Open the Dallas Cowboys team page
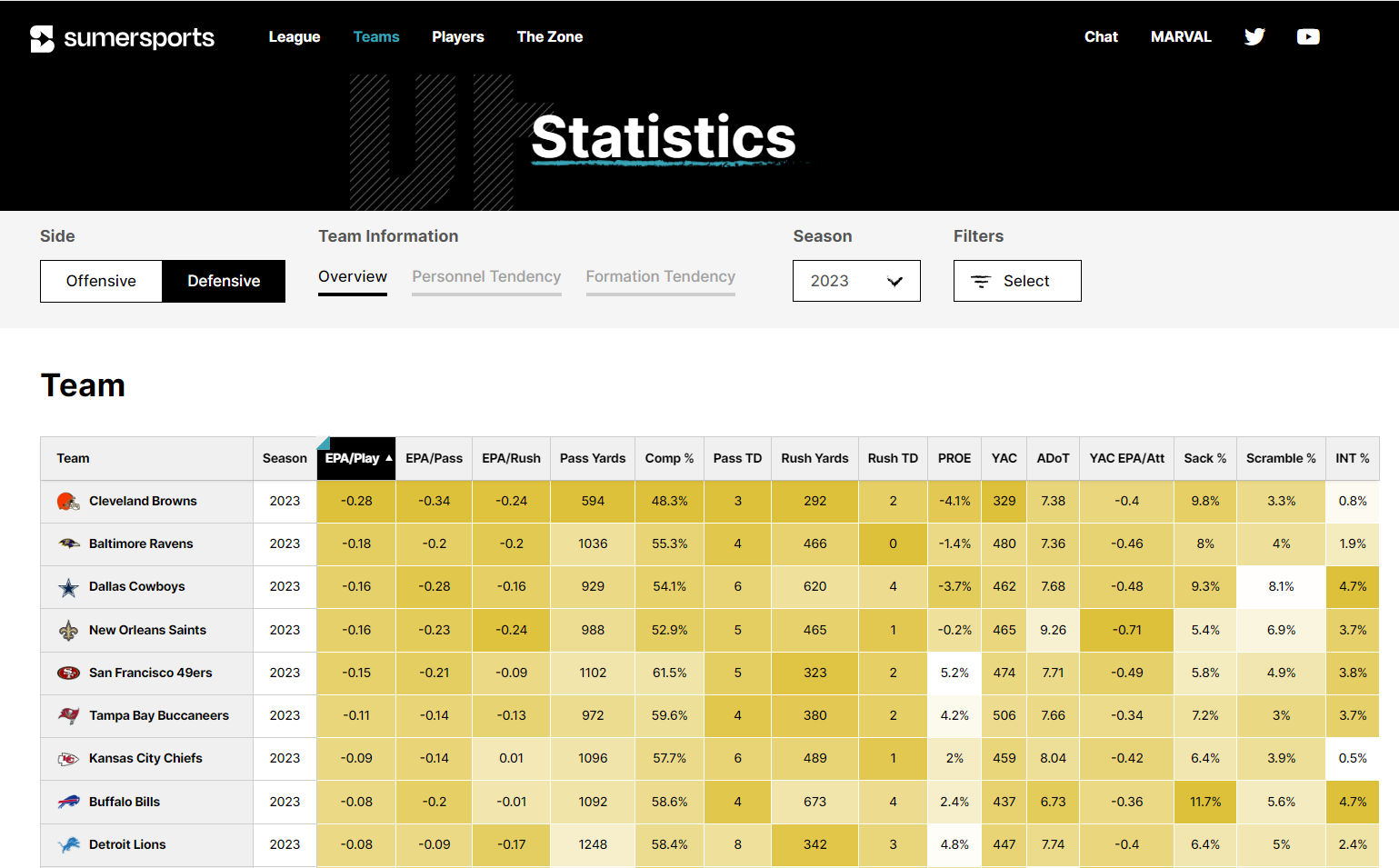 coord(137,586)
